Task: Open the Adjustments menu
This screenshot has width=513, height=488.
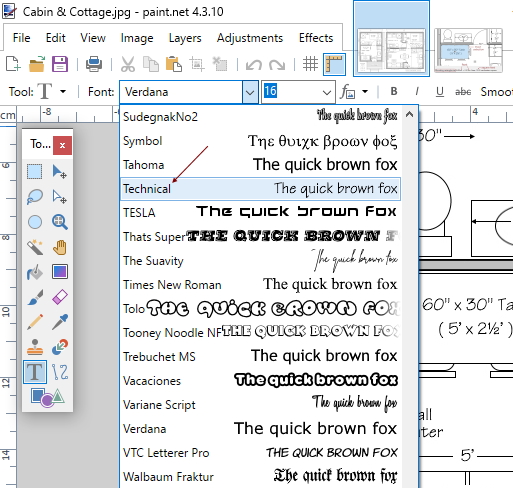Action: [x=250, y=38]
